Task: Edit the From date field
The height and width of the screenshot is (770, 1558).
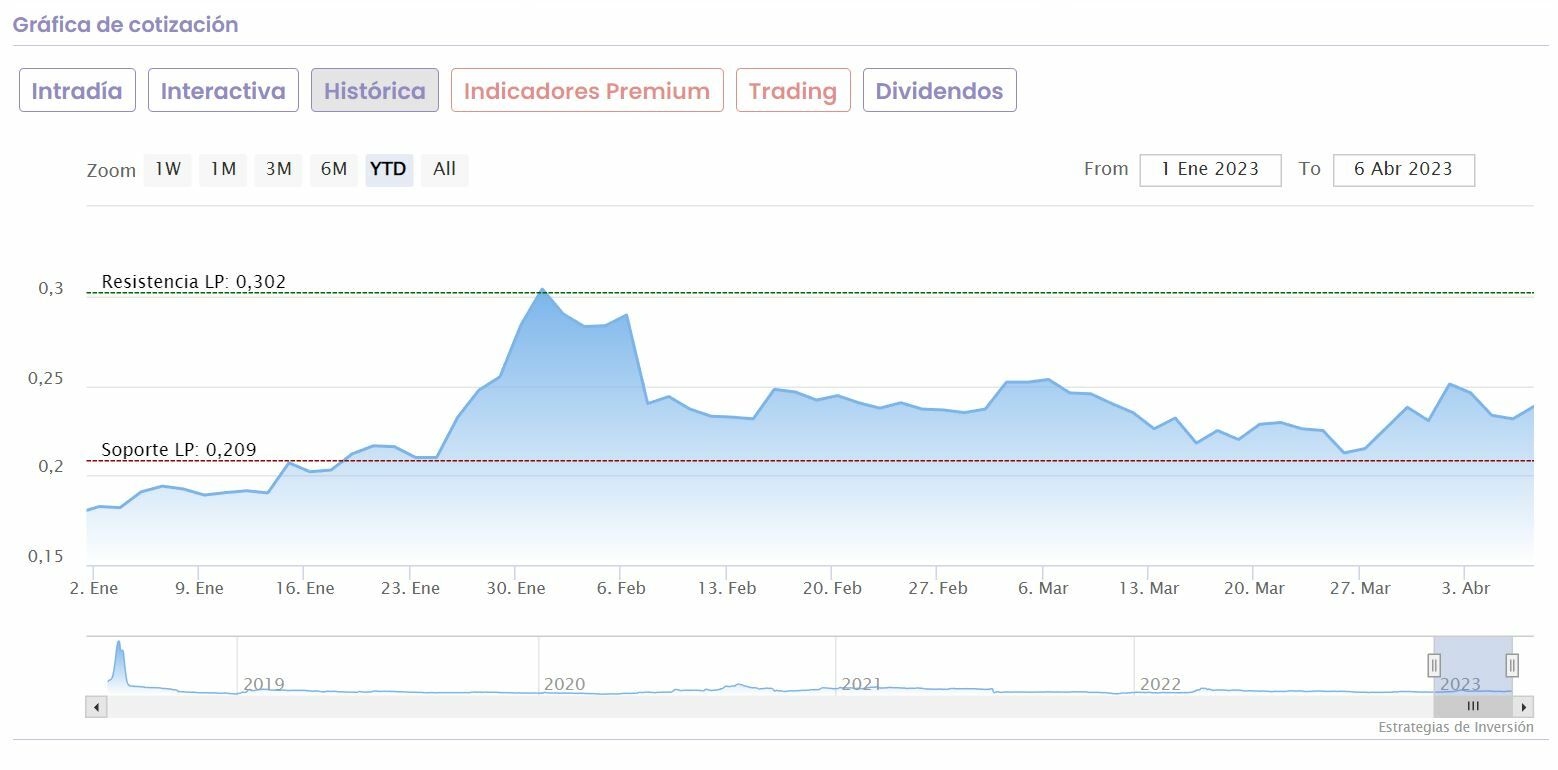Action: [1210, 169]
